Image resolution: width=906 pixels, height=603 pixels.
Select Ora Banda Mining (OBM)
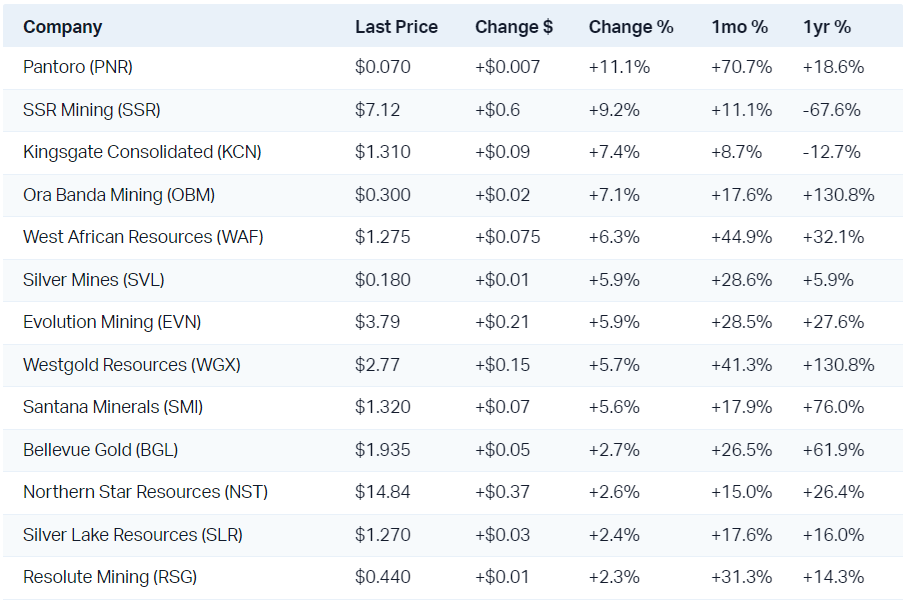click(119, 195)
